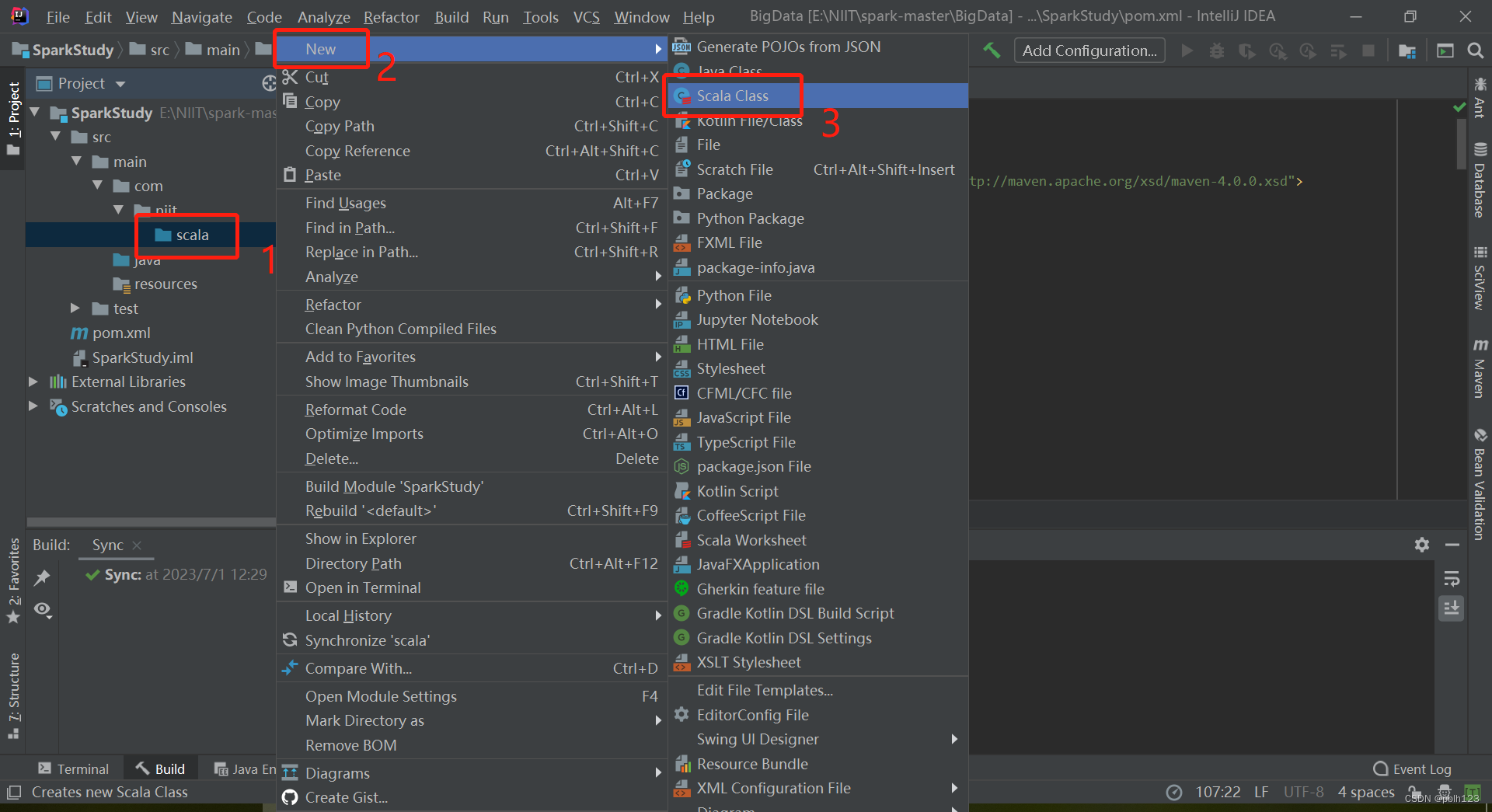1492x812 pixels.
Task: Open the SciView side panel
Action: tap(1480, 277)
